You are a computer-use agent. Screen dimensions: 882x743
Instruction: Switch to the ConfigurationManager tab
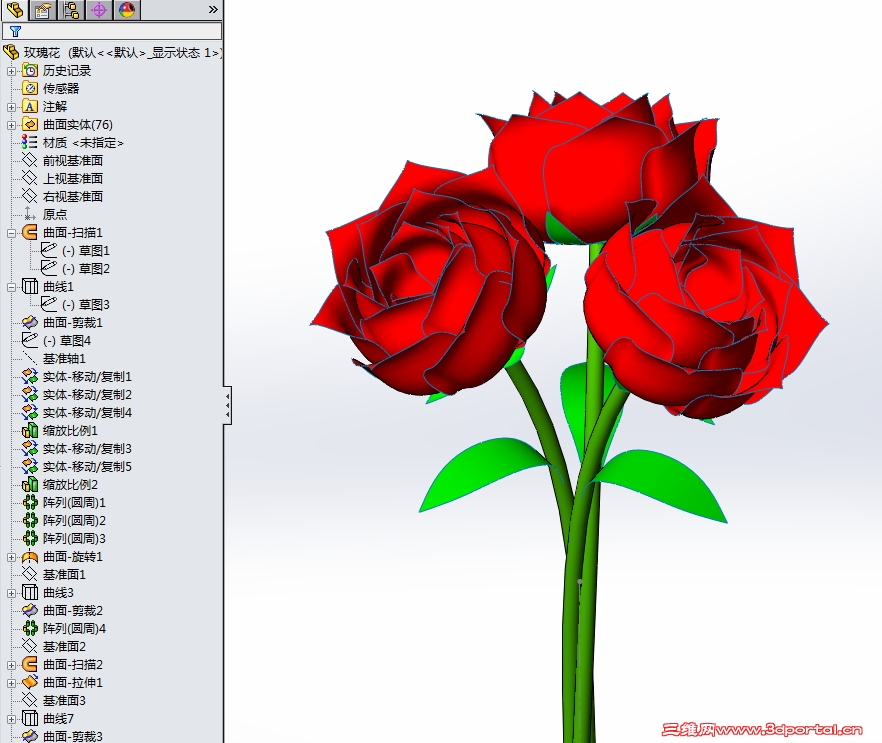[71, 10]
